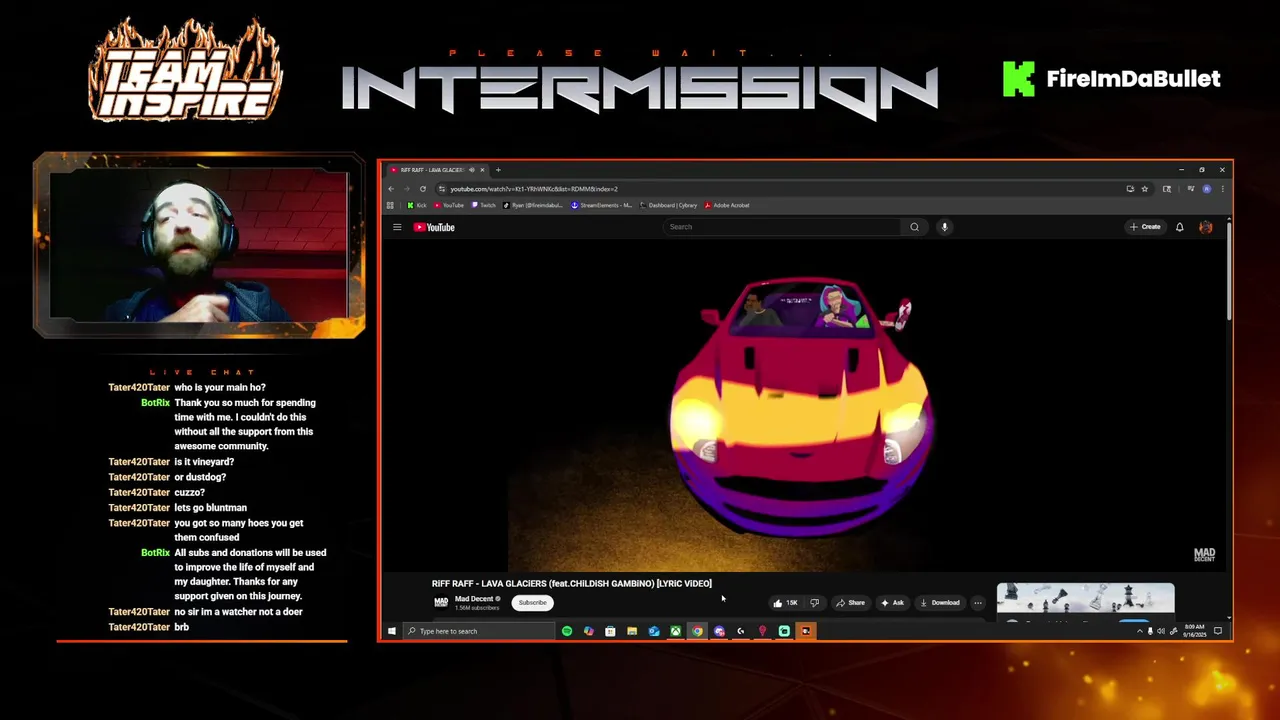Open the chess video thumbnail in sidebar
The image size is (1280, 720).
1085,597
